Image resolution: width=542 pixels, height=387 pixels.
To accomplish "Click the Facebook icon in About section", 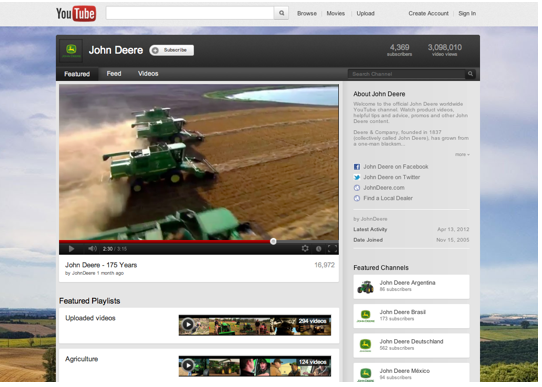I will click(357, 167).
